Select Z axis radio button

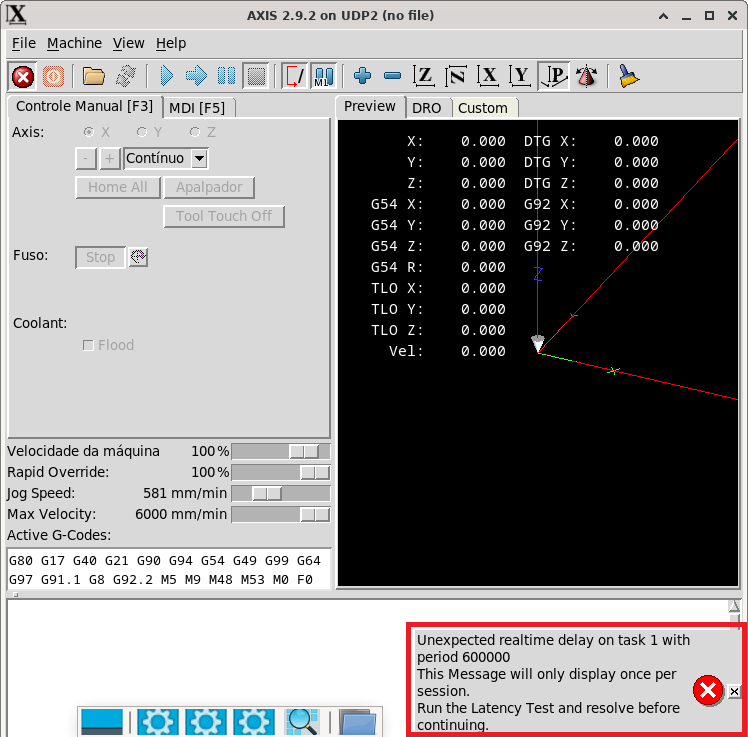(195, 132)
